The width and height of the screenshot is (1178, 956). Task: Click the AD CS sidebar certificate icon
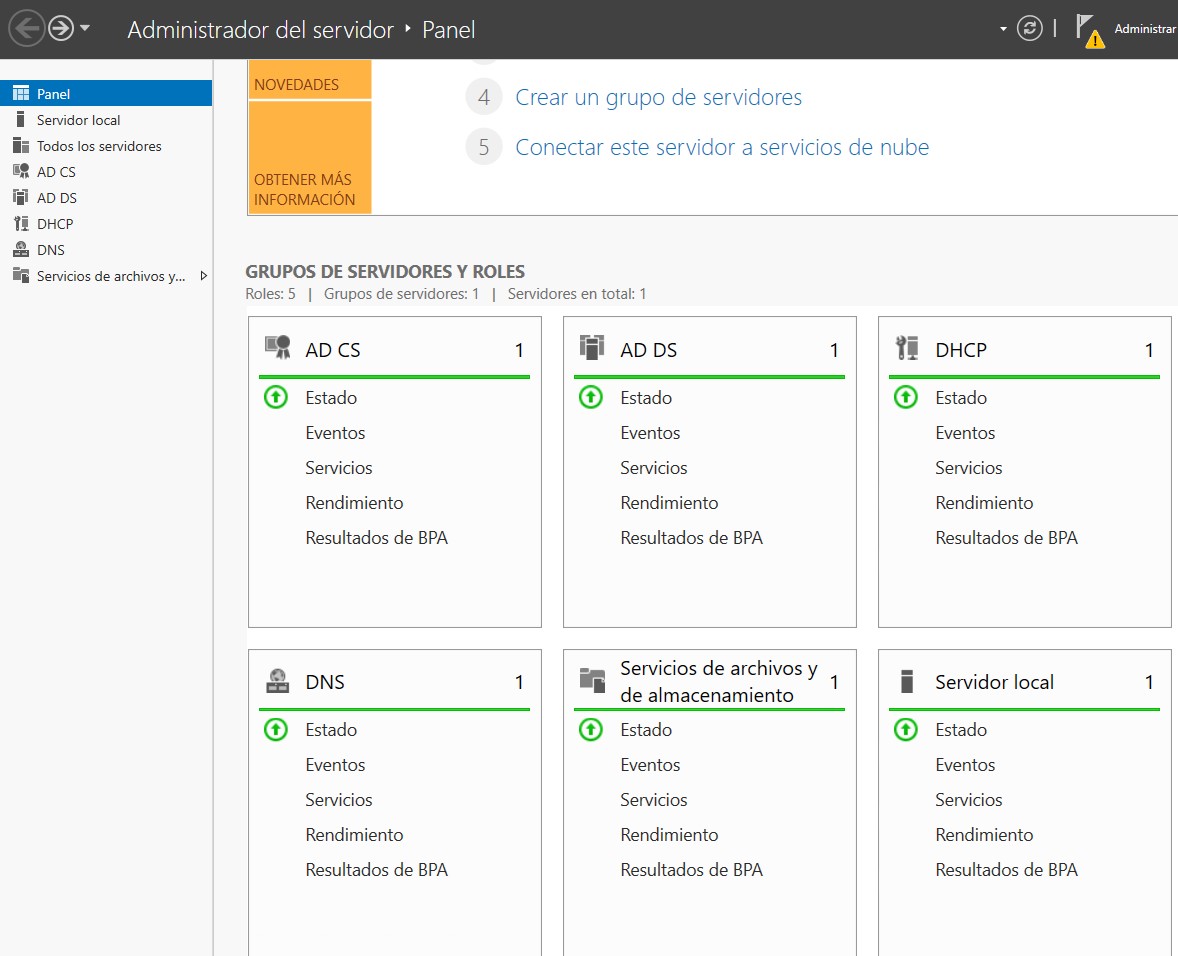pos(21,171)
